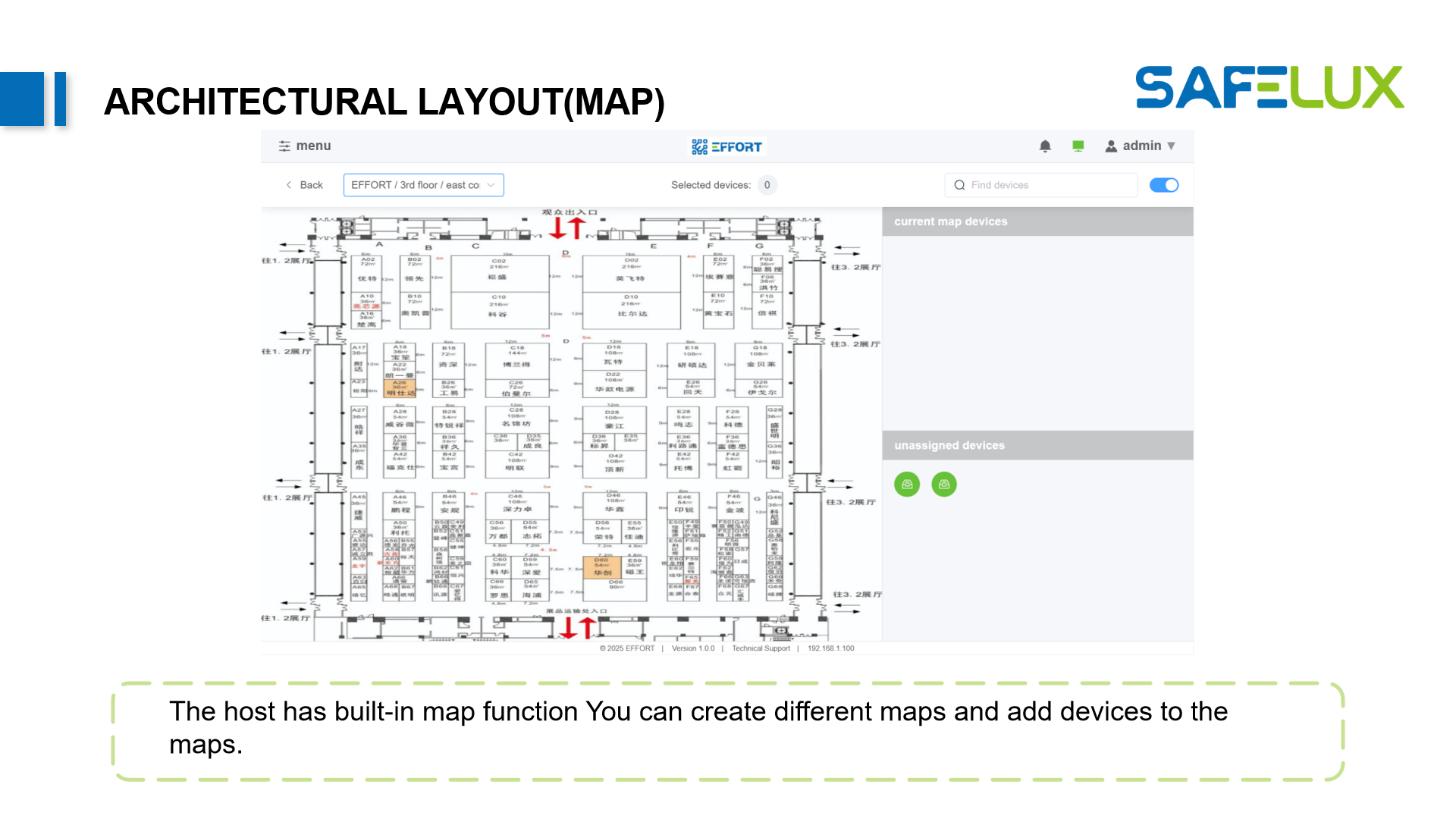Click the highlighted orange booth D60 on map
Screen dimensions: 1456x819
(601, 566)
